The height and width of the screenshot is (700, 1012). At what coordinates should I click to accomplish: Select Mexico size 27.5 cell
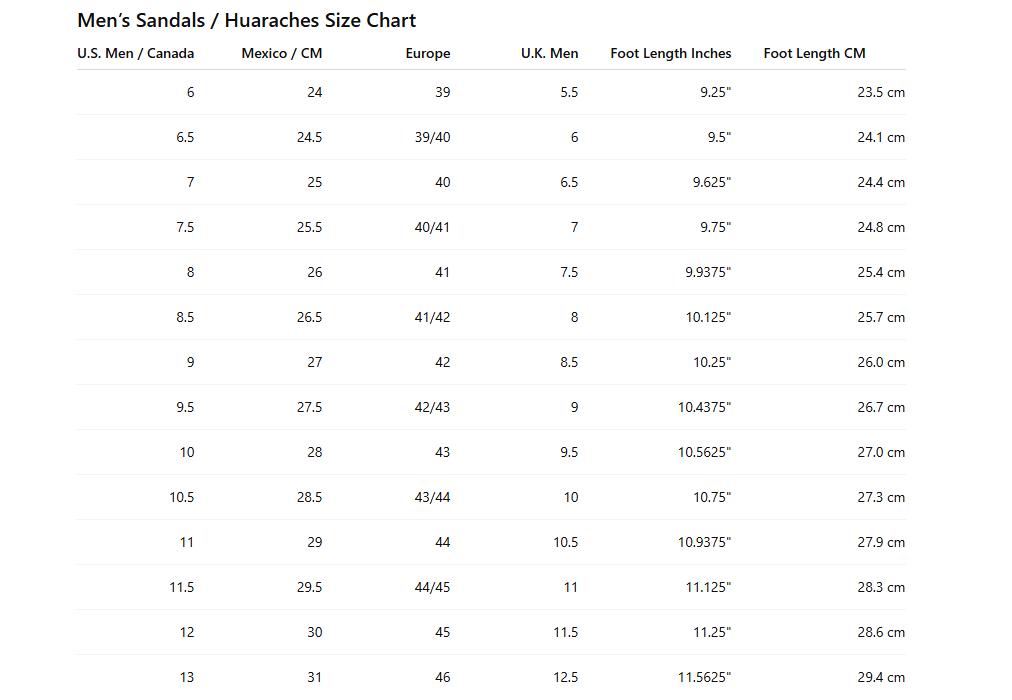point(309,407)
